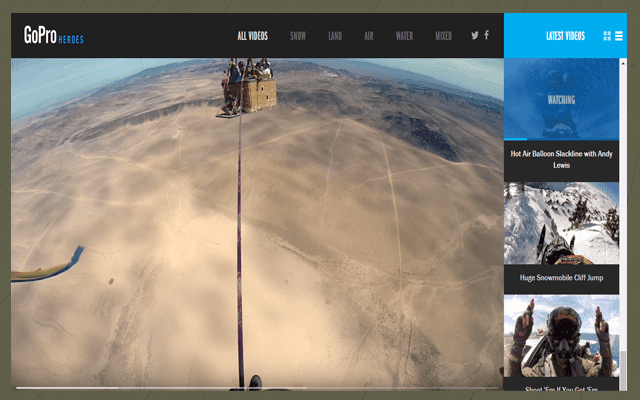Show Water category videos
The image size is (640, 400).
click(x=404, y=36)
